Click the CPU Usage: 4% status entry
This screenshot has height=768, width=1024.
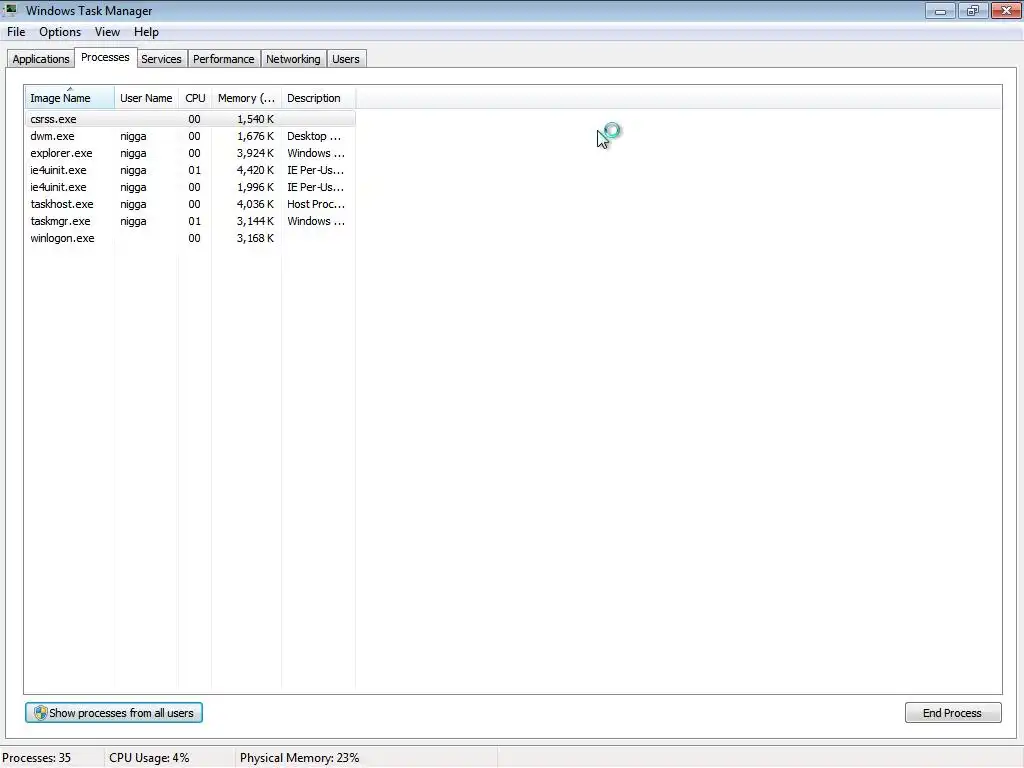(x=149, y=758)
